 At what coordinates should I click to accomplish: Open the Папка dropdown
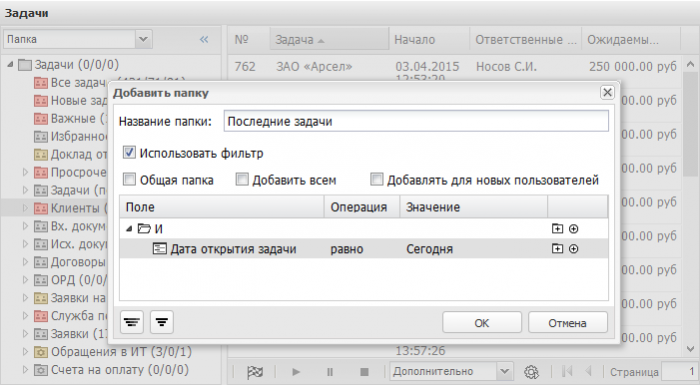(x=143, y=39)
